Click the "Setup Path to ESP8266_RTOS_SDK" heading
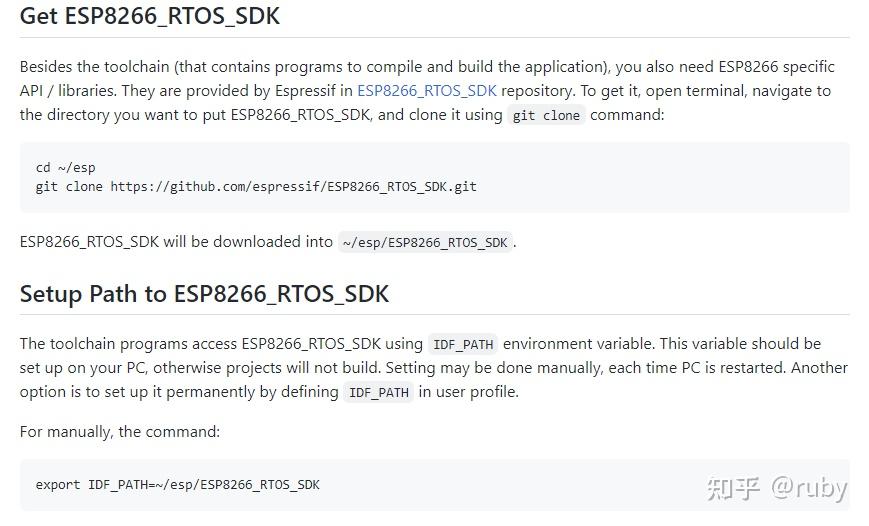 204,294
